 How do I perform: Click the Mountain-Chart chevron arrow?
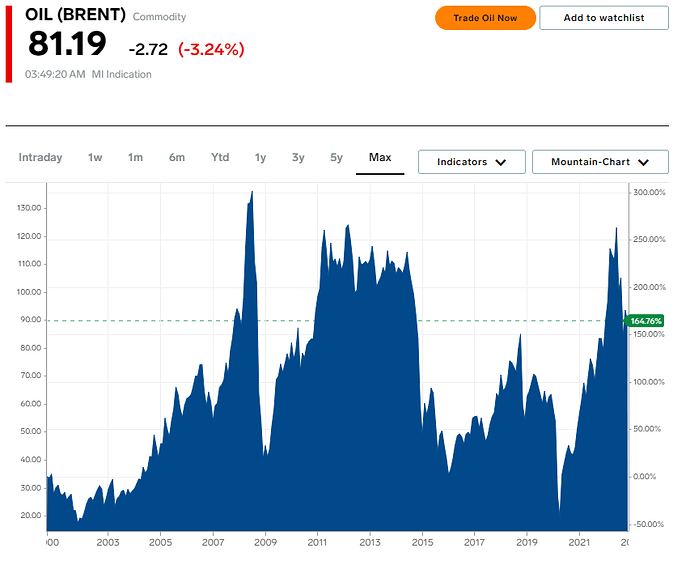pos(643,162)
